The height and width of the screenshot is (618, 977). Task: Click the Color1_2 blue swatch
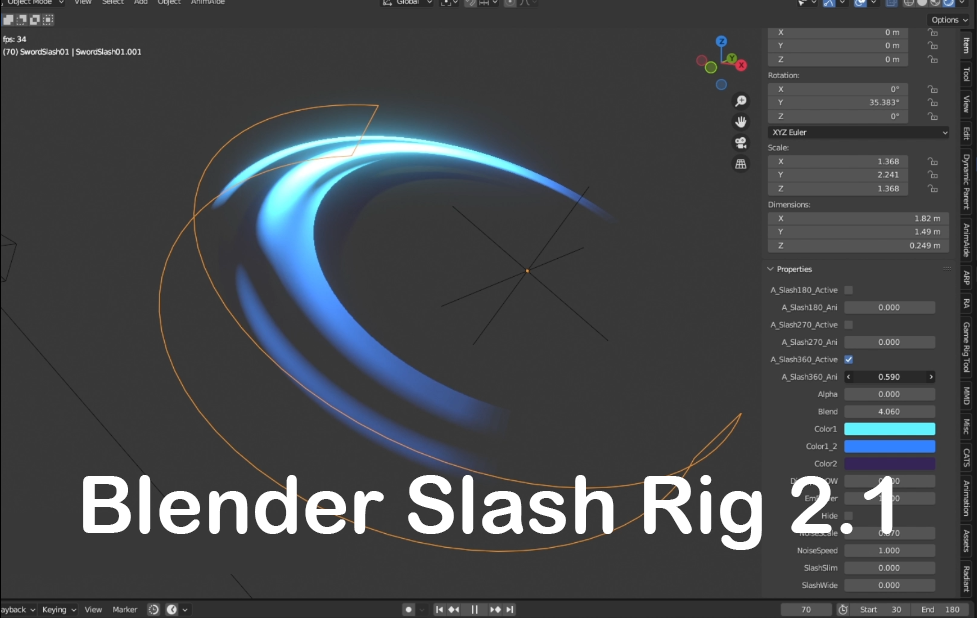(x=890, y=446)
